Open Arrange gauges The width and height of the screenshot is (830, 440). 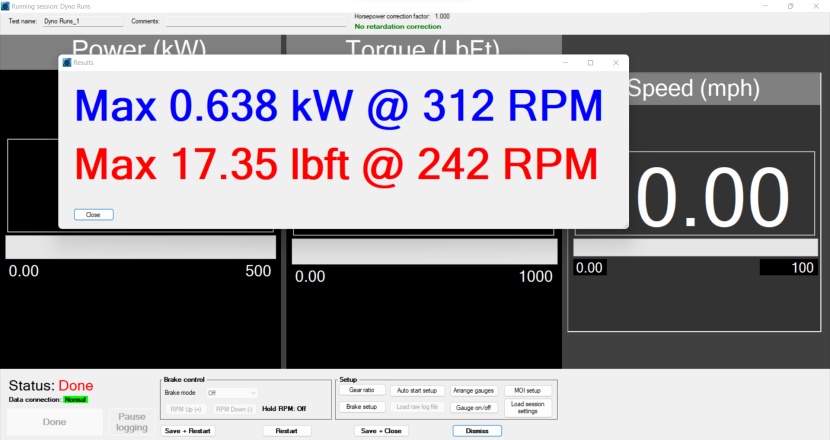(x=473, y=391)
